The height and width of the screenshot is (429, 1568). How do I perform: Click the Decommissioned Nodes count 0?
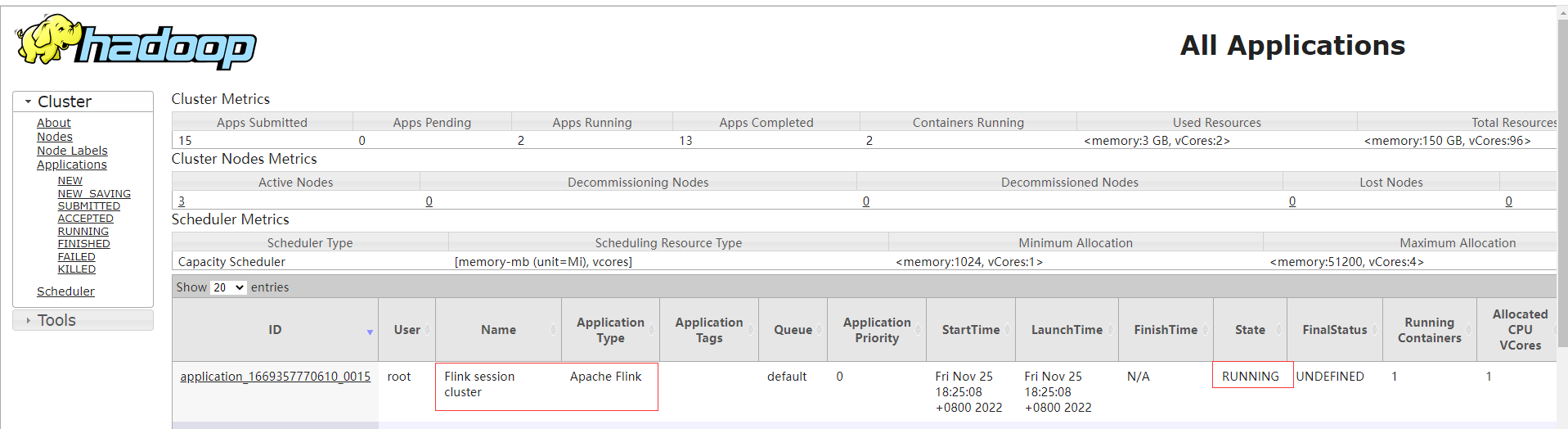point(865,201)
